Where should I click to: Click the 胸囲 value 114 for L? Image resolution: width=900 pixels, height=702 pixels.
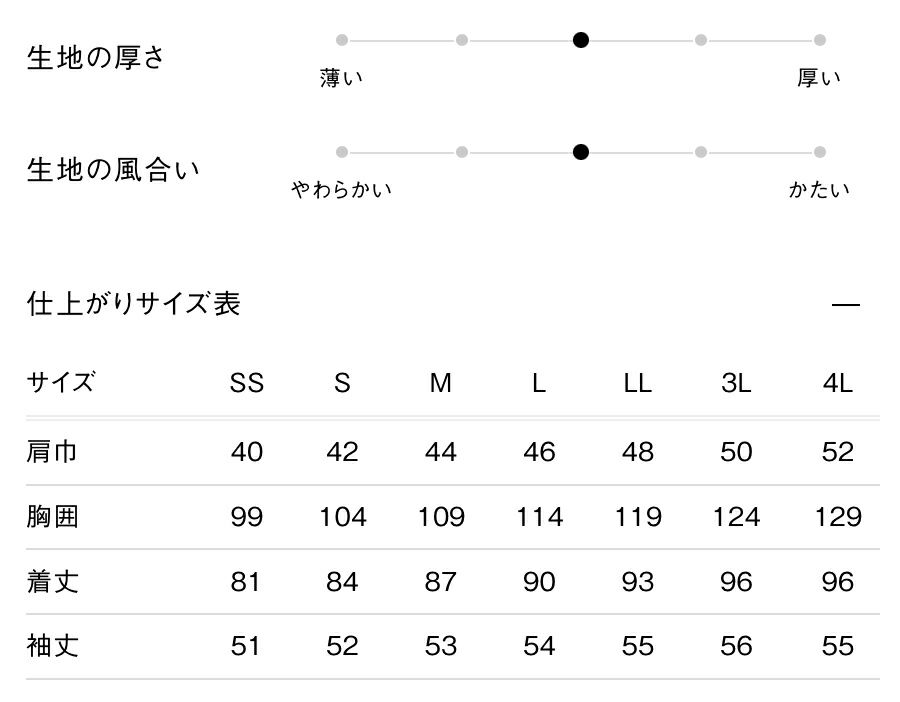tap(539, 517)
